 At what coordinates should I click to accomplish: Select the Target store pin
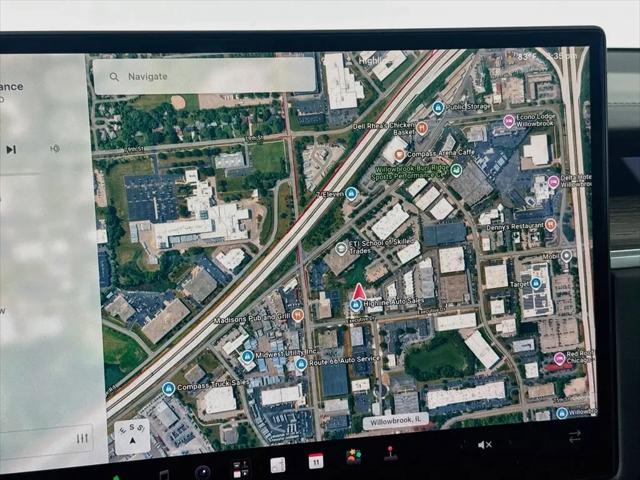point(536,282)
